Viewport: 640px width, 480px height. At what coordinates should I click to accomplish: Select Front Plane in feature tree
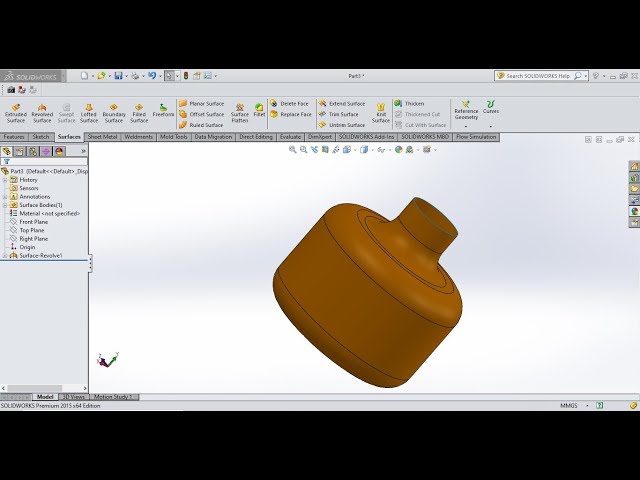click(x=33, y=222)
